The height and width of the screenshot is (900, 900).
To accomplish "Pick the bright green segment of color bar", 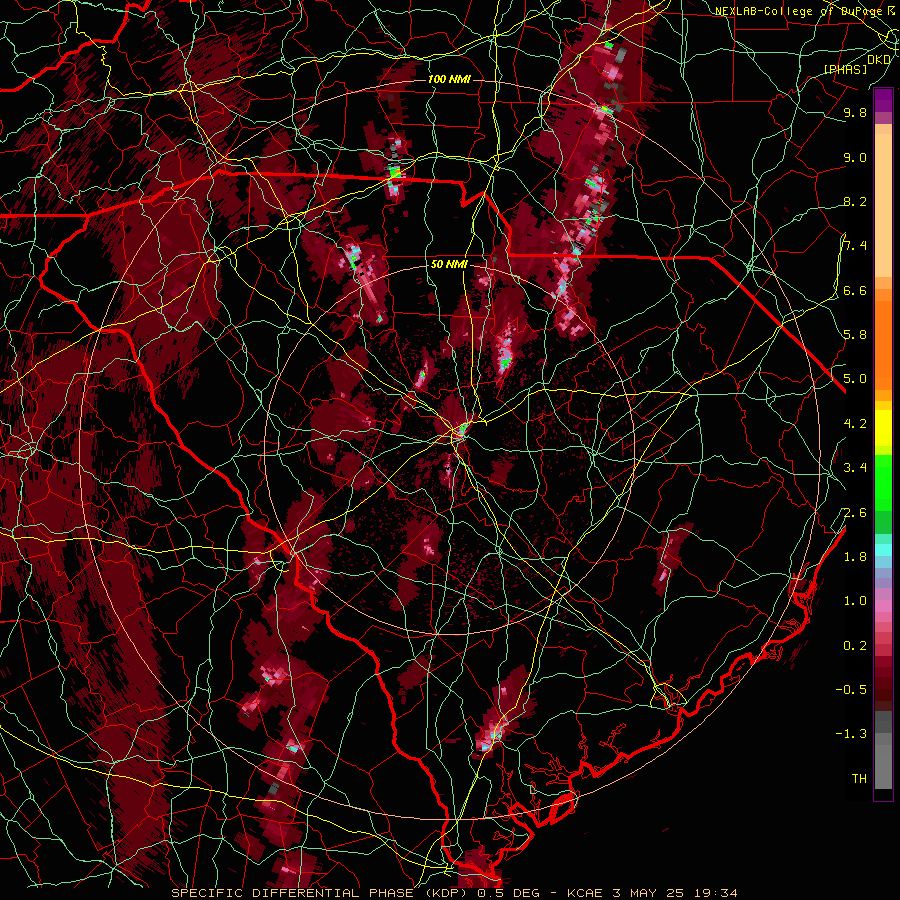I will click(883, 483).
